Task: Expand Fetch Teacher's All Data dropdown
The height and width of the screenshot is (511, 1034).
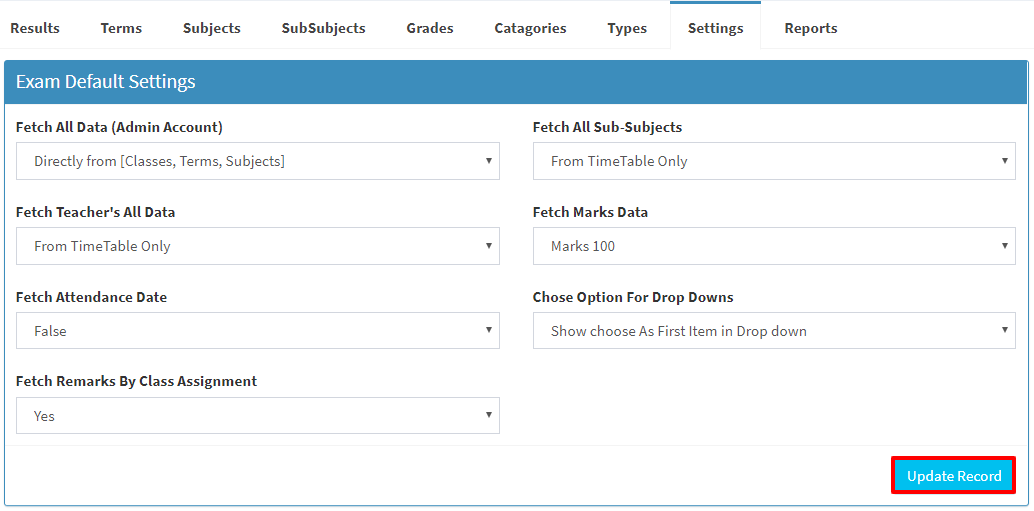Action: [x=258, y=246]
